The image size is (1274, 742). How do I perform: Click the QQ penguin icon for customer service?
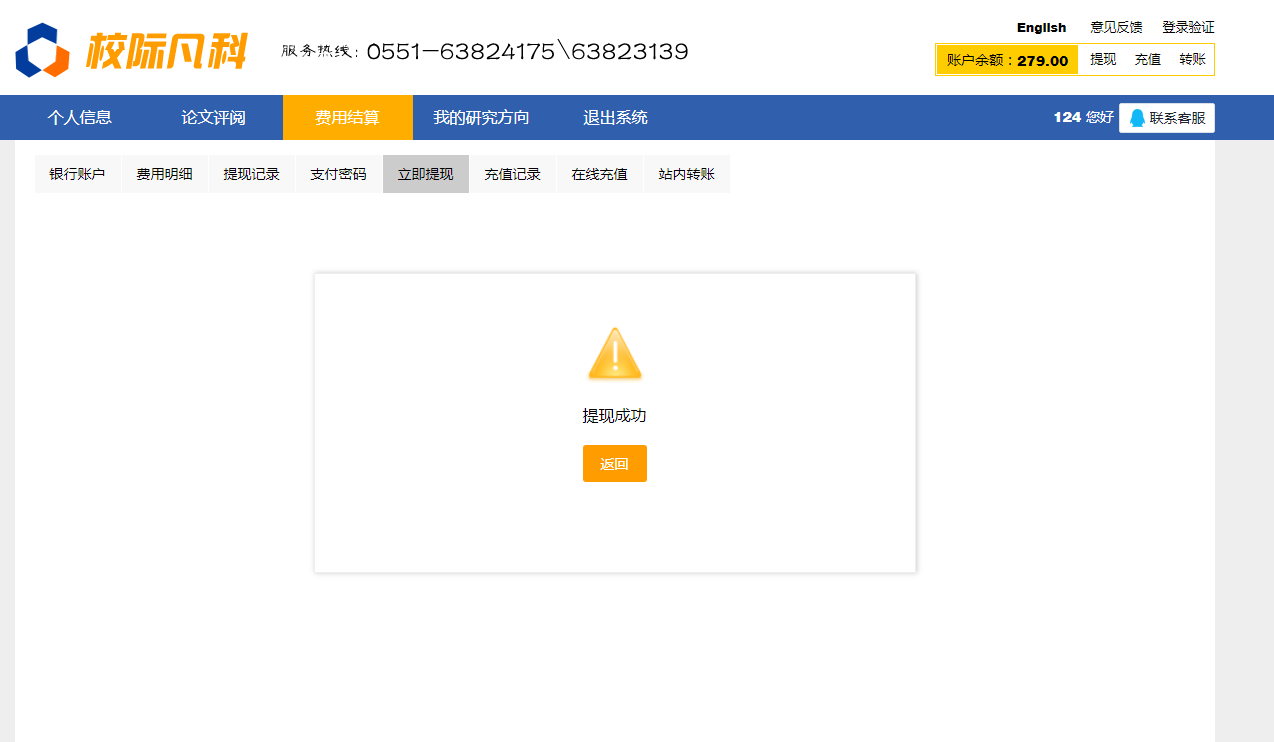pyautogui.click(x=1137, y=118)
